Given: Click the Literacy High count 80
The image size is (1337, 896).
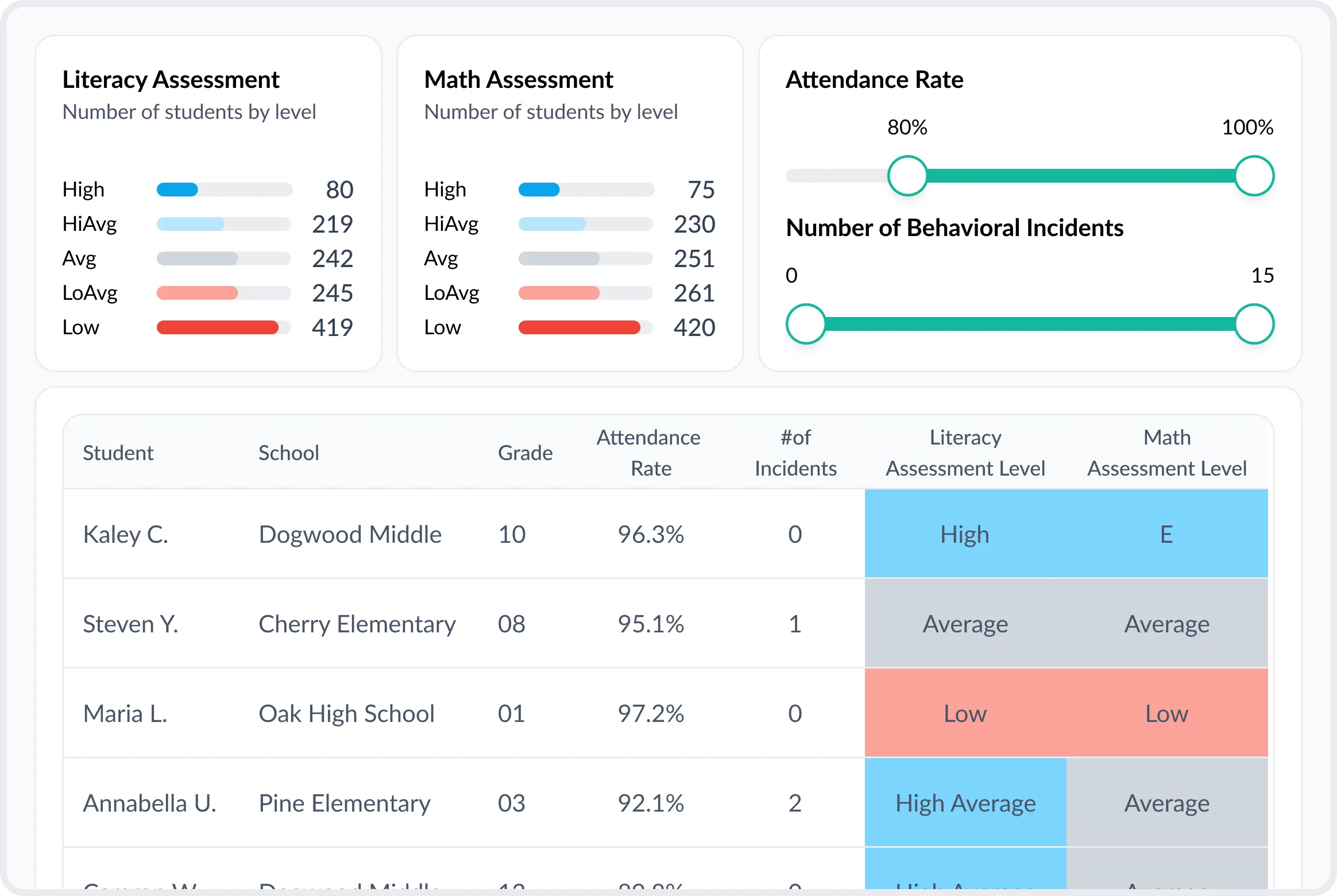Looking at the screenshot, I should (x=339, y=190).
